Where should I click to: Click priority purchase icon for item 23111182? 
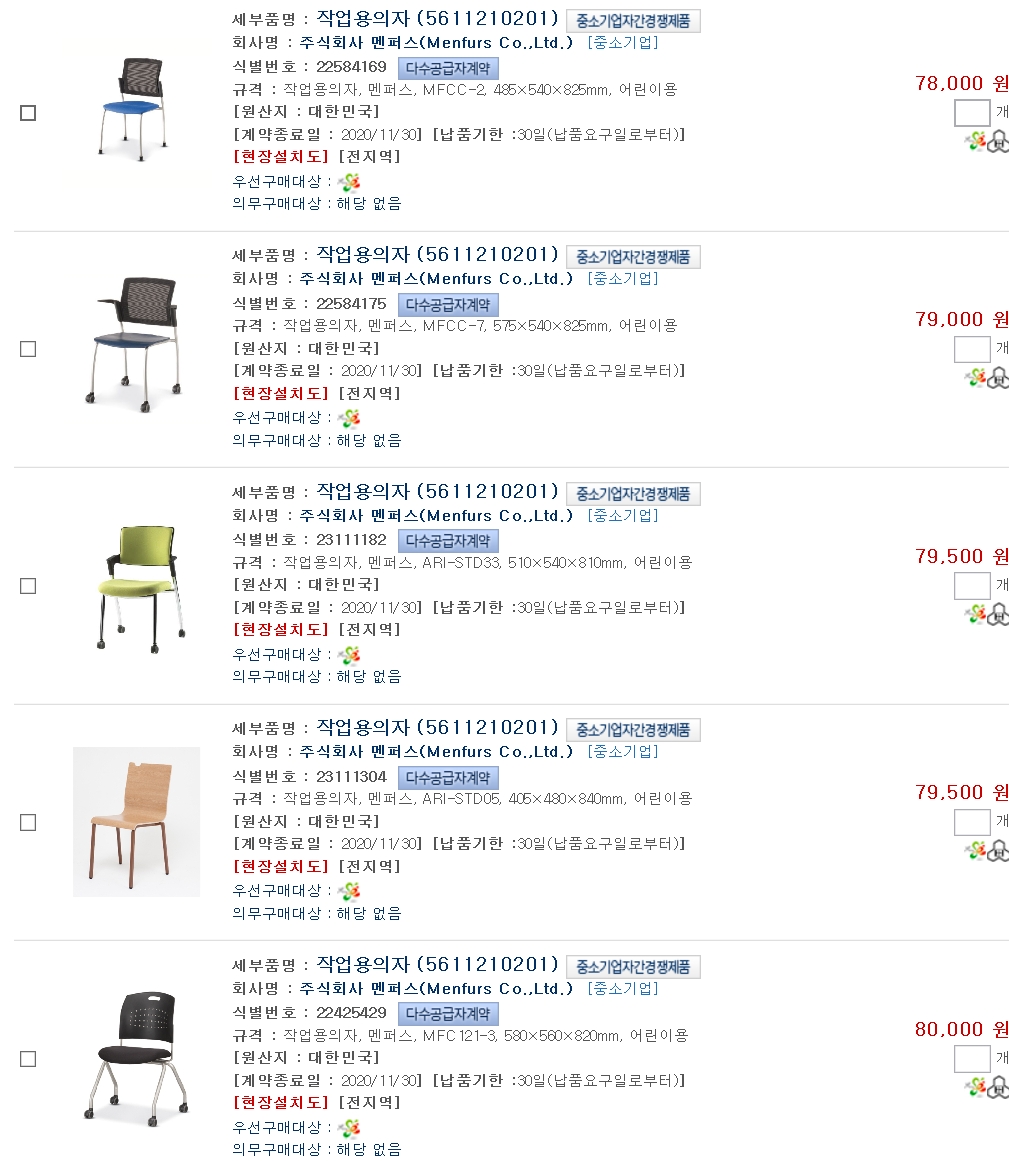tap(349, 655)
